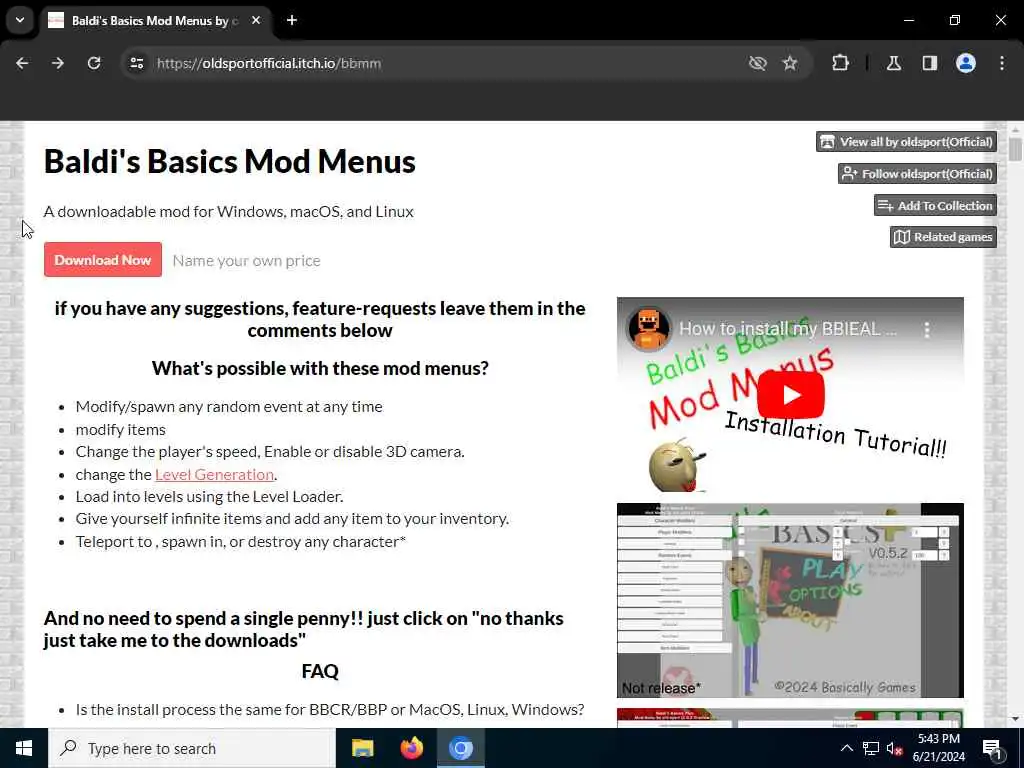Click the Name your own price text
The height and width of the screenshot is (768, 1024).
click(x=246, y=261)
